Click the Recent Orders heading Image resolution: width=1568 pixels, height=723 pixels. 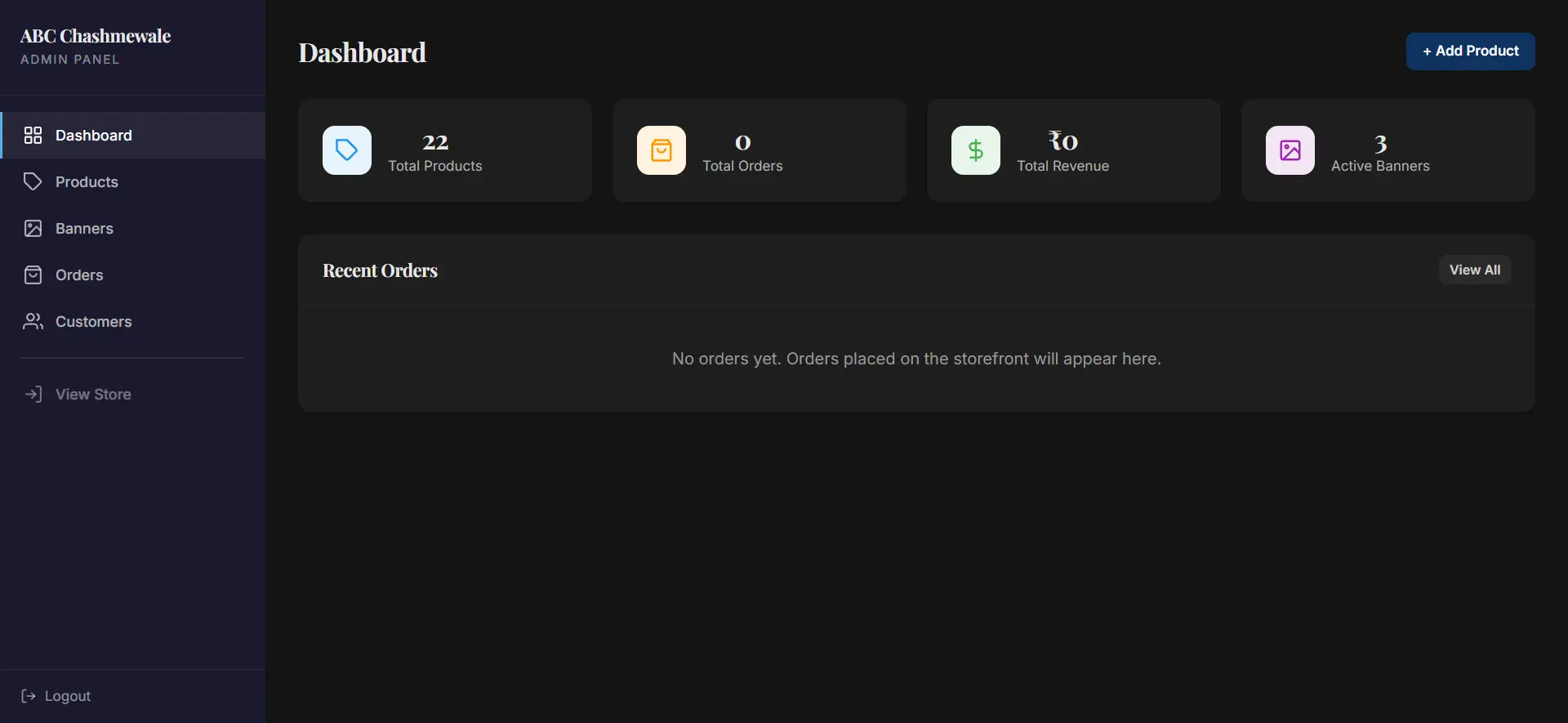[x=381, y=270]
